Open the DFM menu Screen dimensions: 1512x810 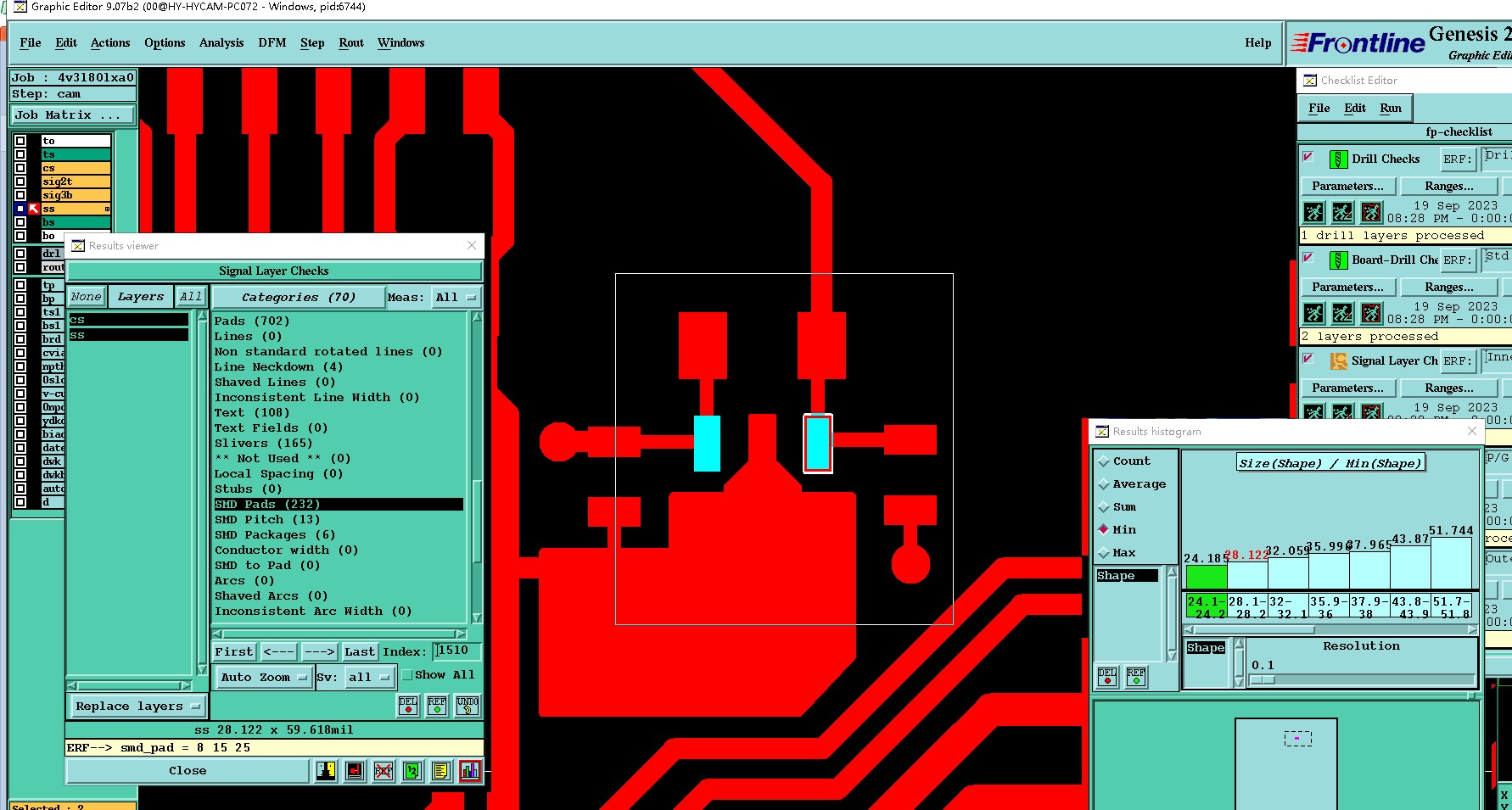(x=272, y=42)
